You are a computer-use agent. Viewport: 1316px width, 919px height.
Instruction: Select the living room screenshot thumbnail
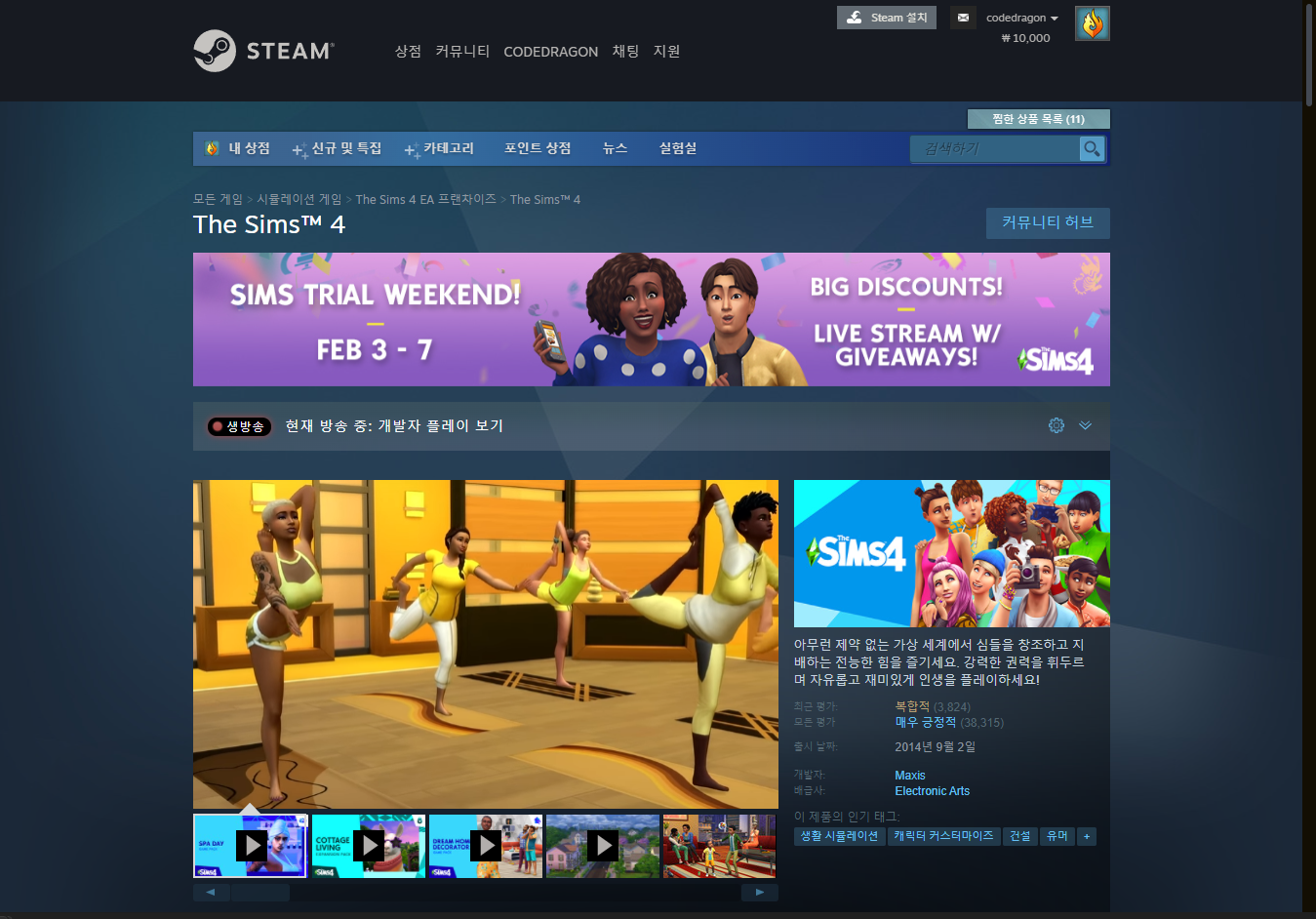pyautogui.click(x=719, y=846)
